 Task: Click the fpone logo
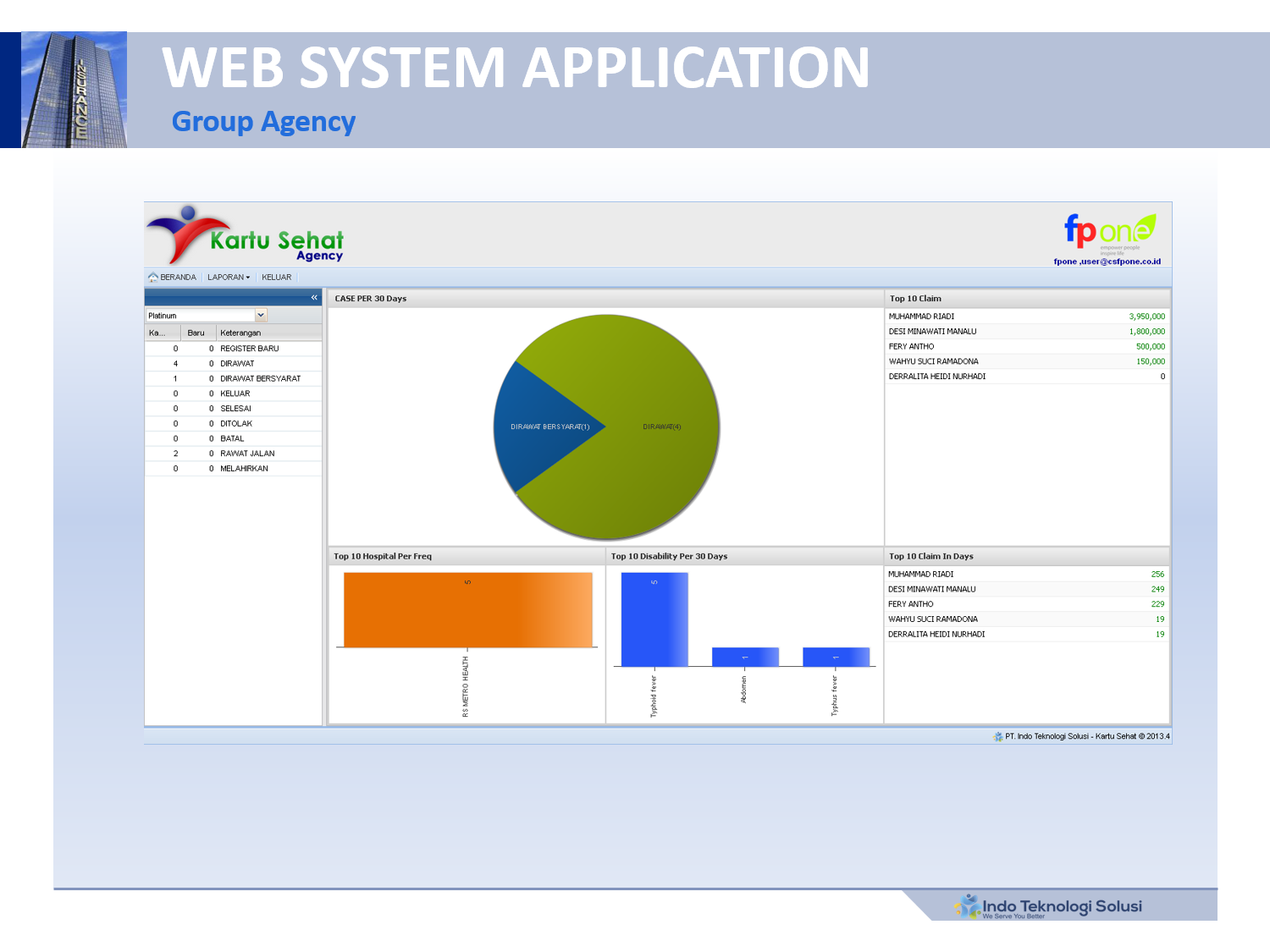[1109, 230]
